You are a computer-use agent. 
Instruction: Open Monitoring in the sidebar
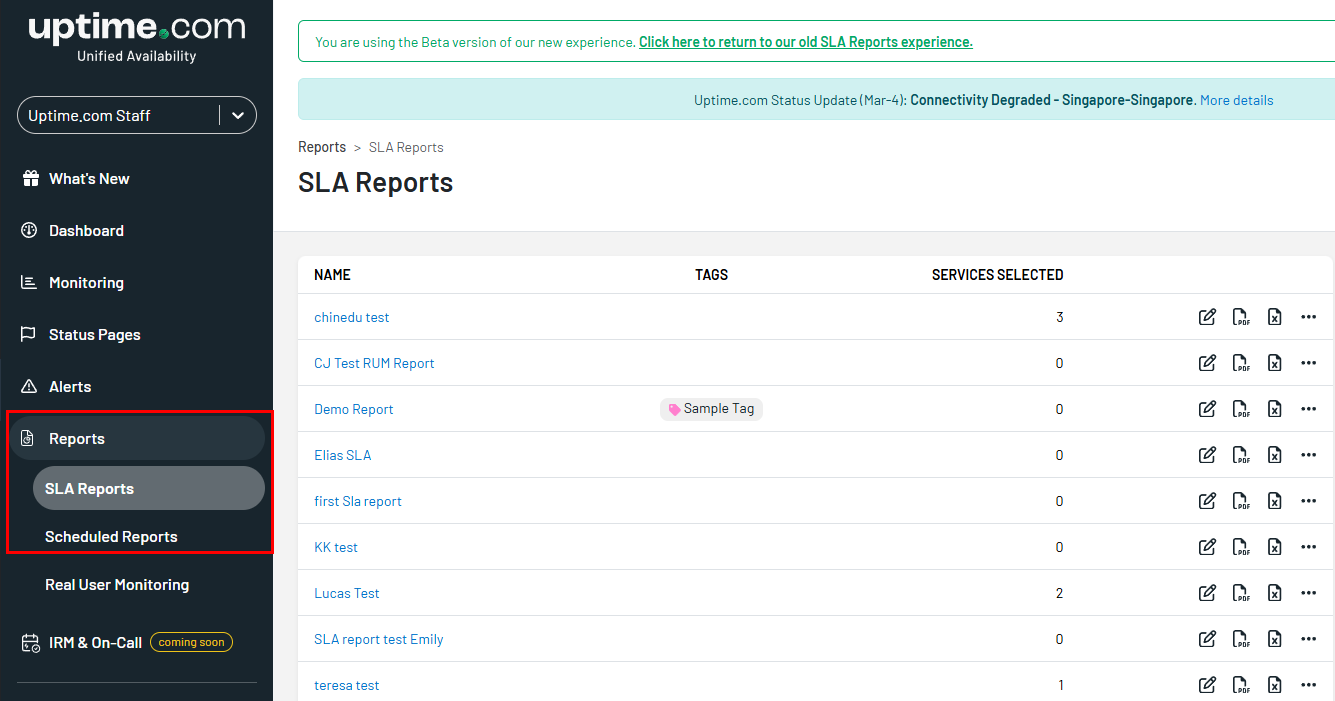click(x=86, y=283)
